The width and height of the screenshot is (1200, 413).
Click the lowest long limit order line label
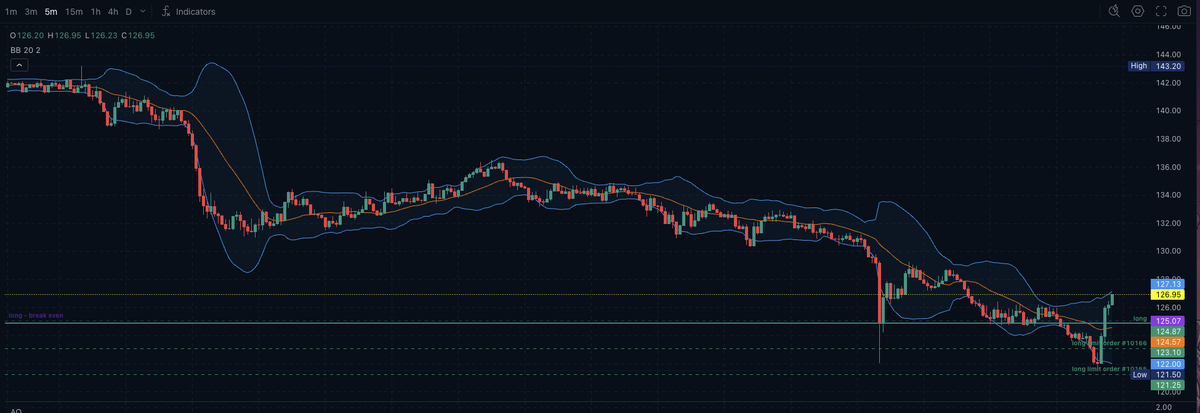[1109, 369]
